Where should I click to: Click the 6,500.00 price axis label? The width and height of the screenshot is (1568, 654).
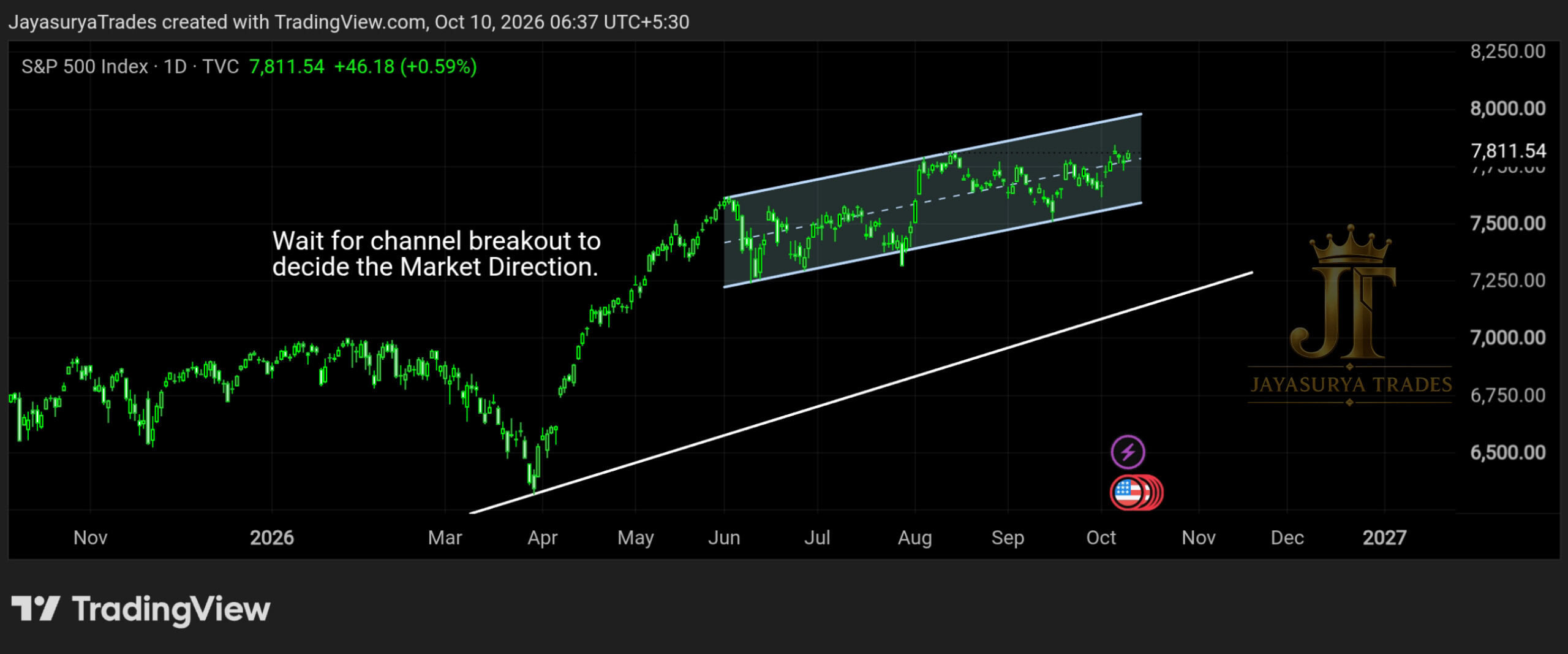tap(1508, 452)
